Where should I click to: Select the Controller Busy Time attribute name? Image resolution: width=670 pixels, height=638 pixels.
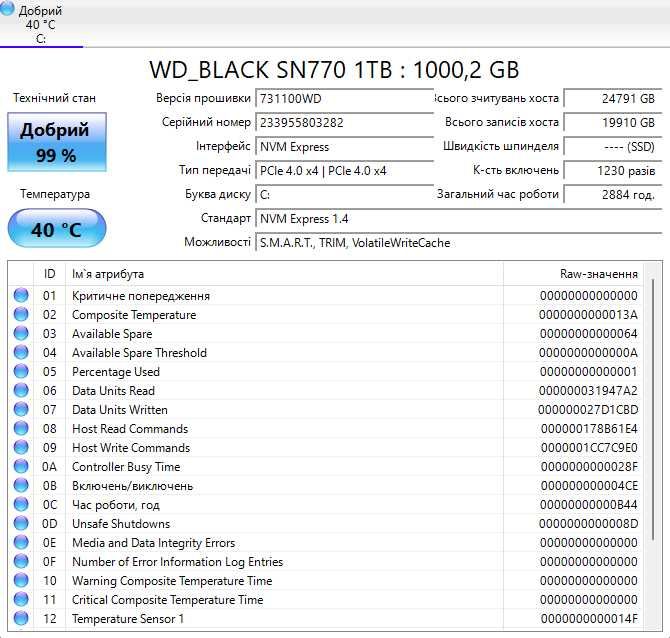pos(126,467)
